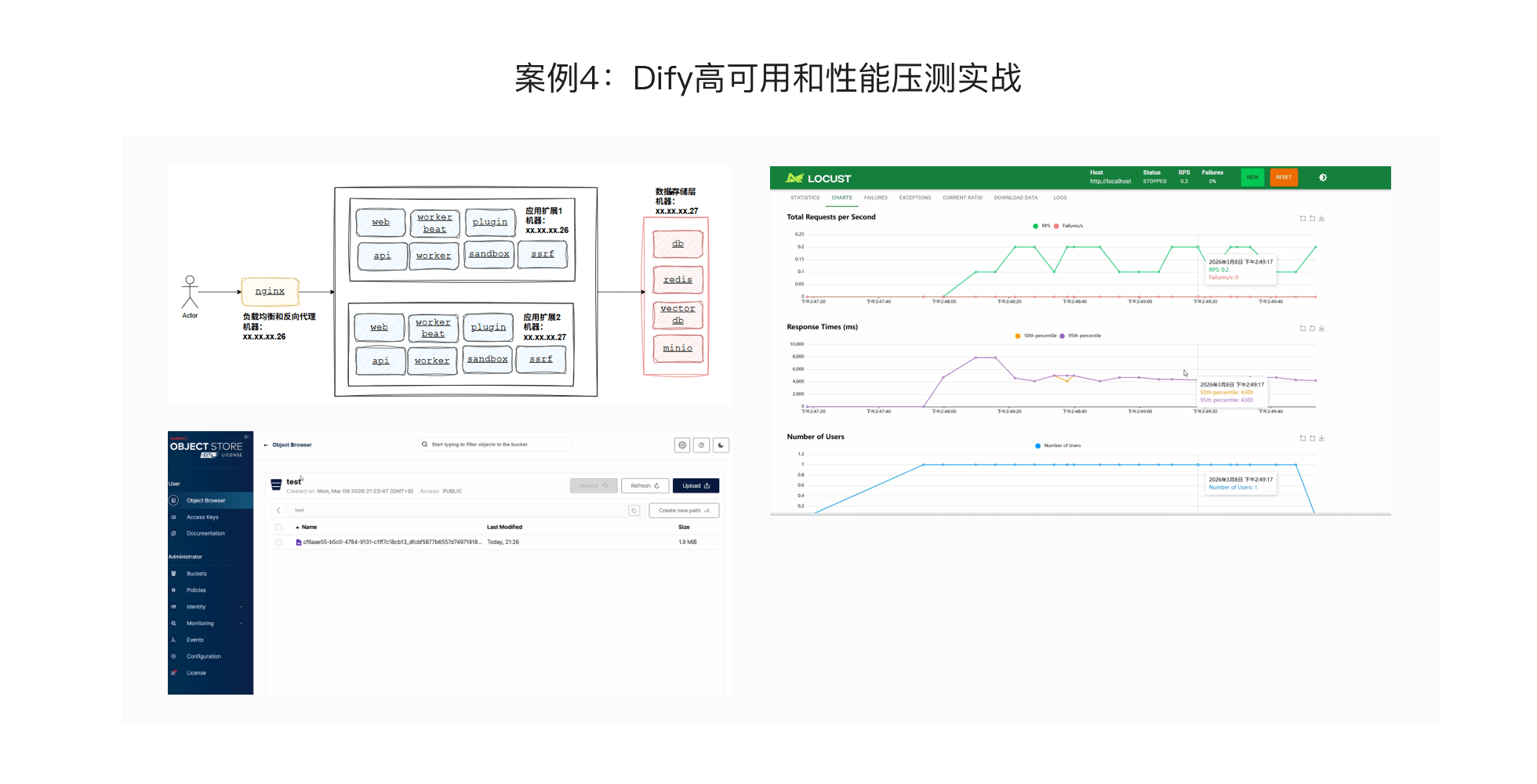Click the Upload button
1537x784 pixels.
tap(696, 485)
